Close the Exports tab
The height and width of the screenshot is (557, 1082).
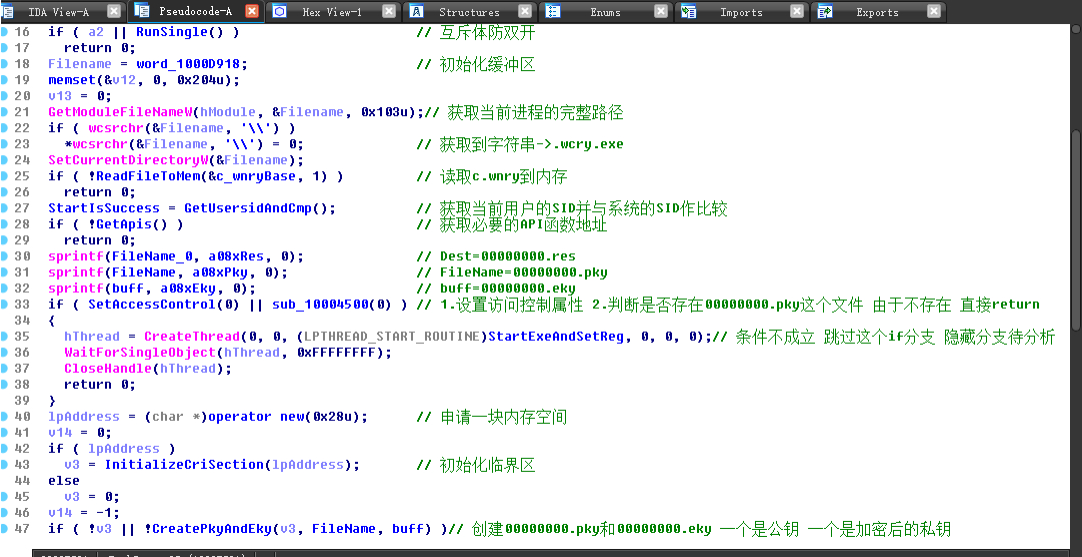[x=934, y=11]
